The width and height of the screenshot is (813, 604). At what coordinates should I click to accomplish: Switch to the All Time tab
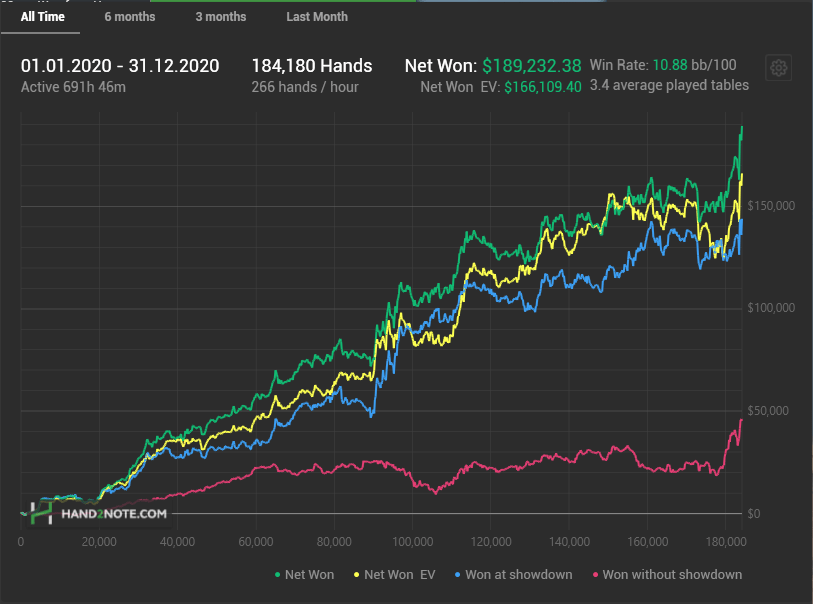point(43,17)
